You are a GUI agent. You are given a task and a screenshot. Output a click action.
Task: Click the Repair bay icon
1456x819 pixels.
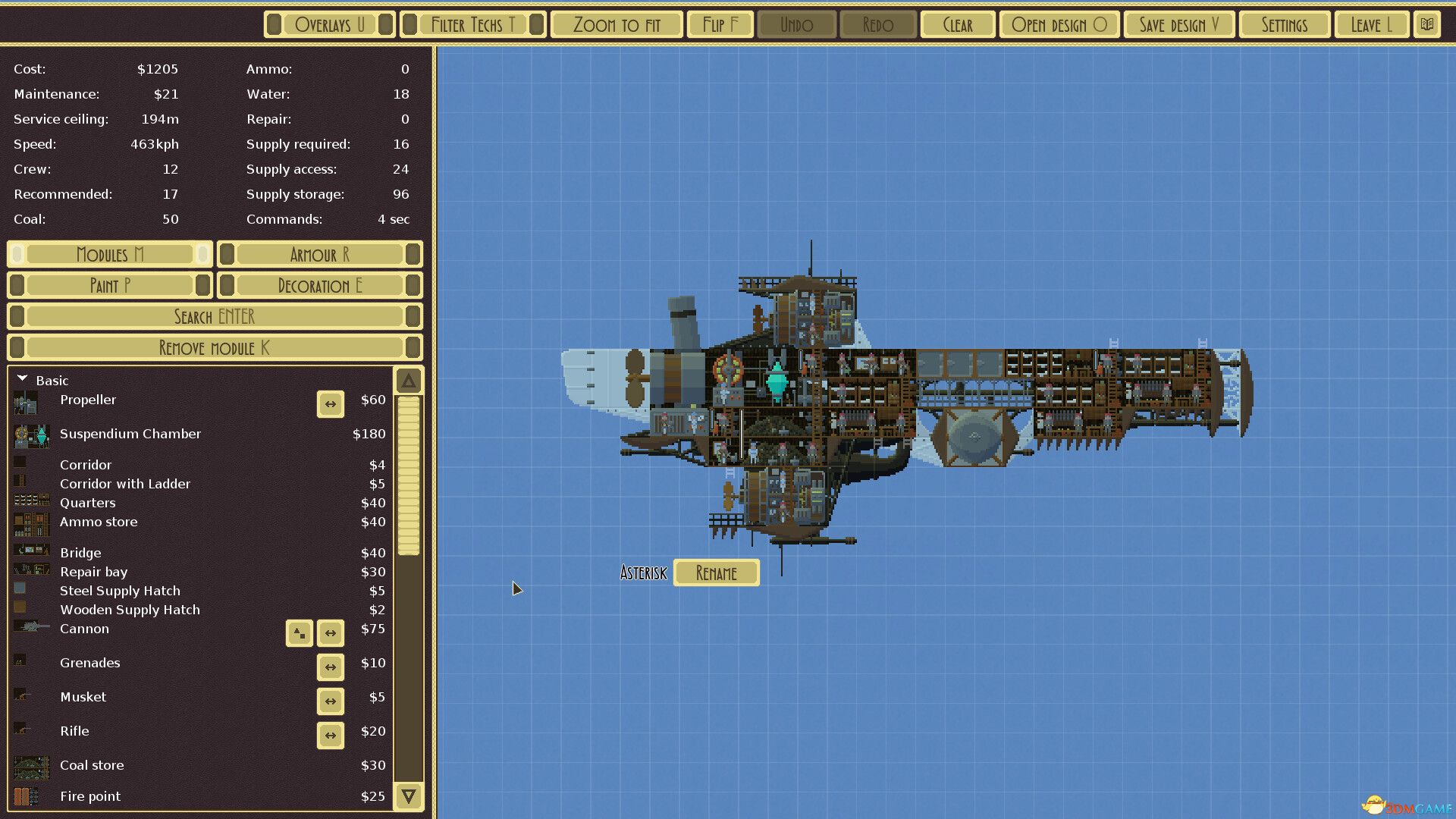tap(29, 571)
